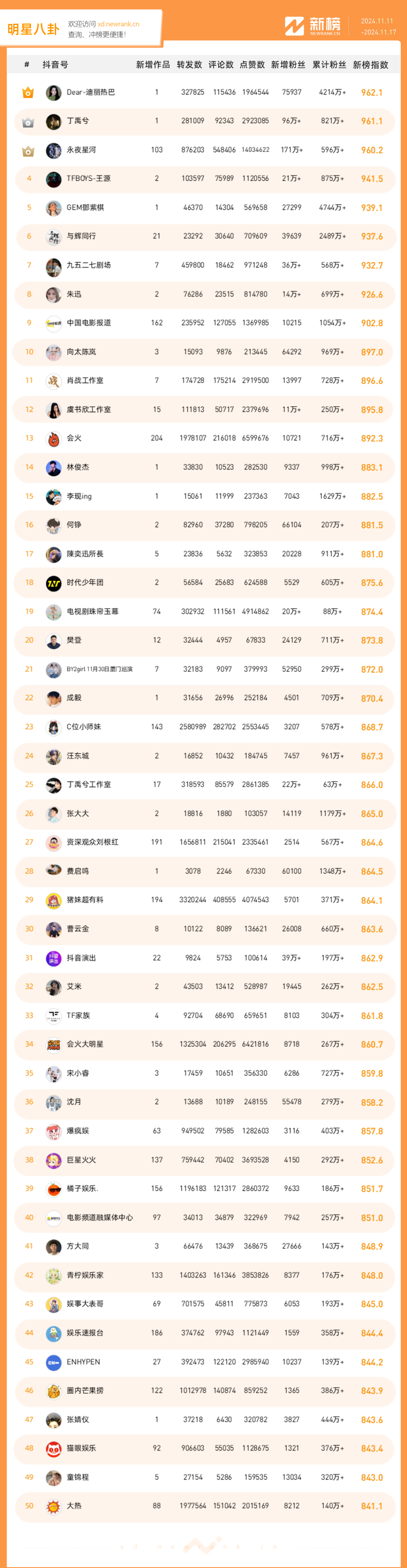Click the 转发数 column header
Viewport: 407px width, 1568px height.
[189, 65]
